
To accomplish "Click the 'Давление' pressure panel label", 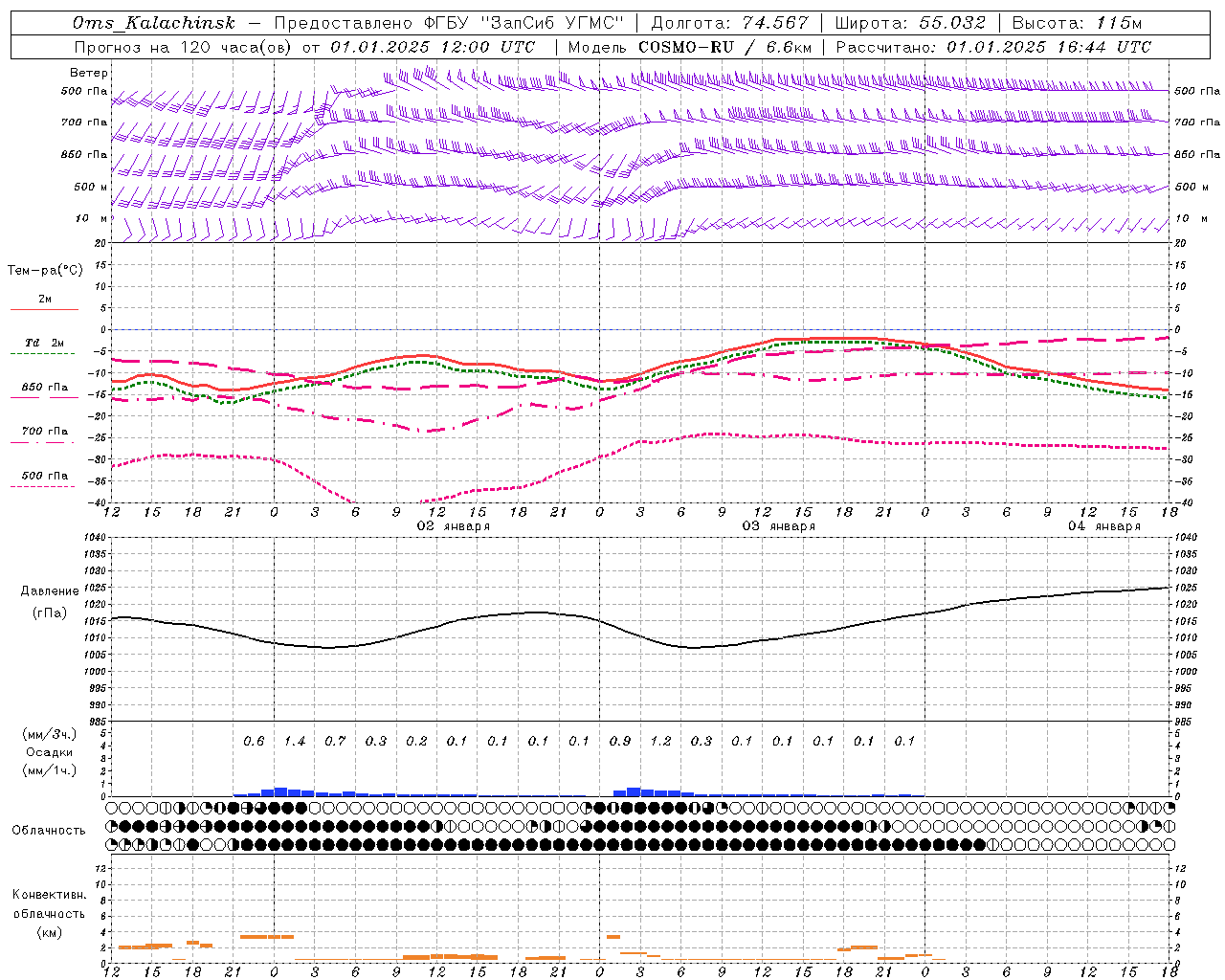I will tap(50, 591).
